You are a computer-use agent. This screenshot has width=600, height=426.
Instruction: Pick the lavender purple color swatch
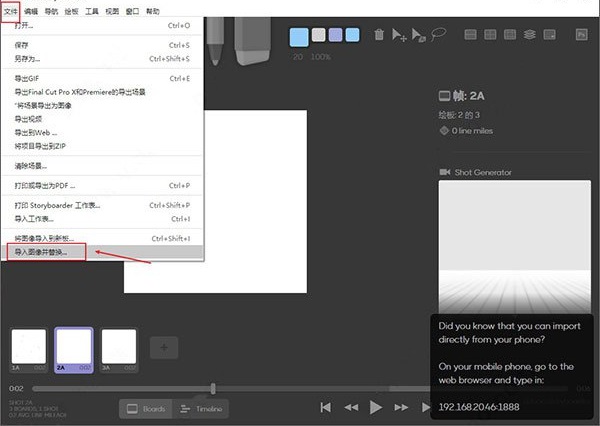(x=335, y=35)
